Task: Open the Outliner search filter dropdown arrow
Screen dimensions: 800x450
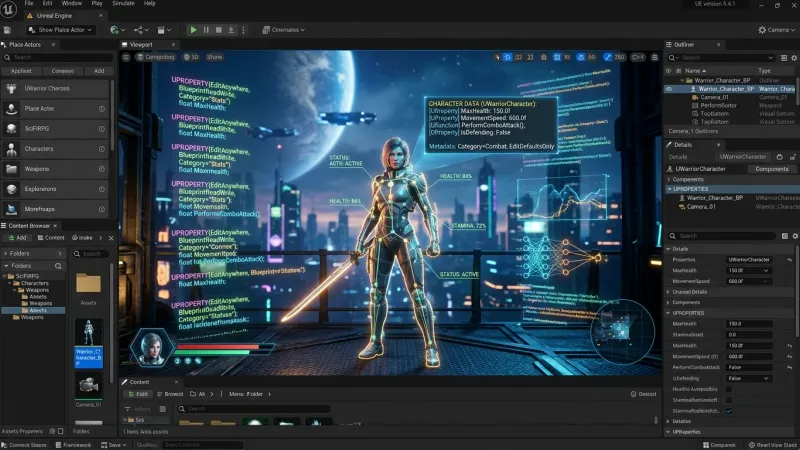Action: 770,58
